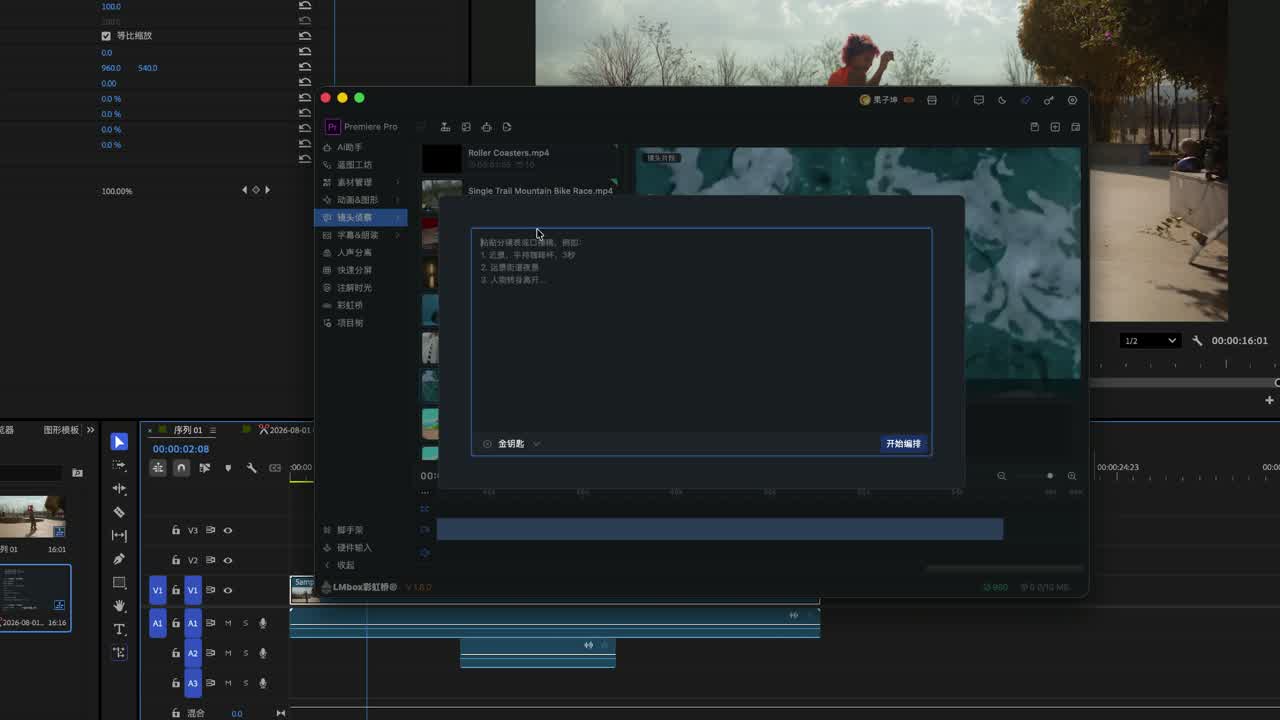Toggle timeline snapping magnet button
The width and height of the screenshot is (1280, 720).
tap(181, 468)
